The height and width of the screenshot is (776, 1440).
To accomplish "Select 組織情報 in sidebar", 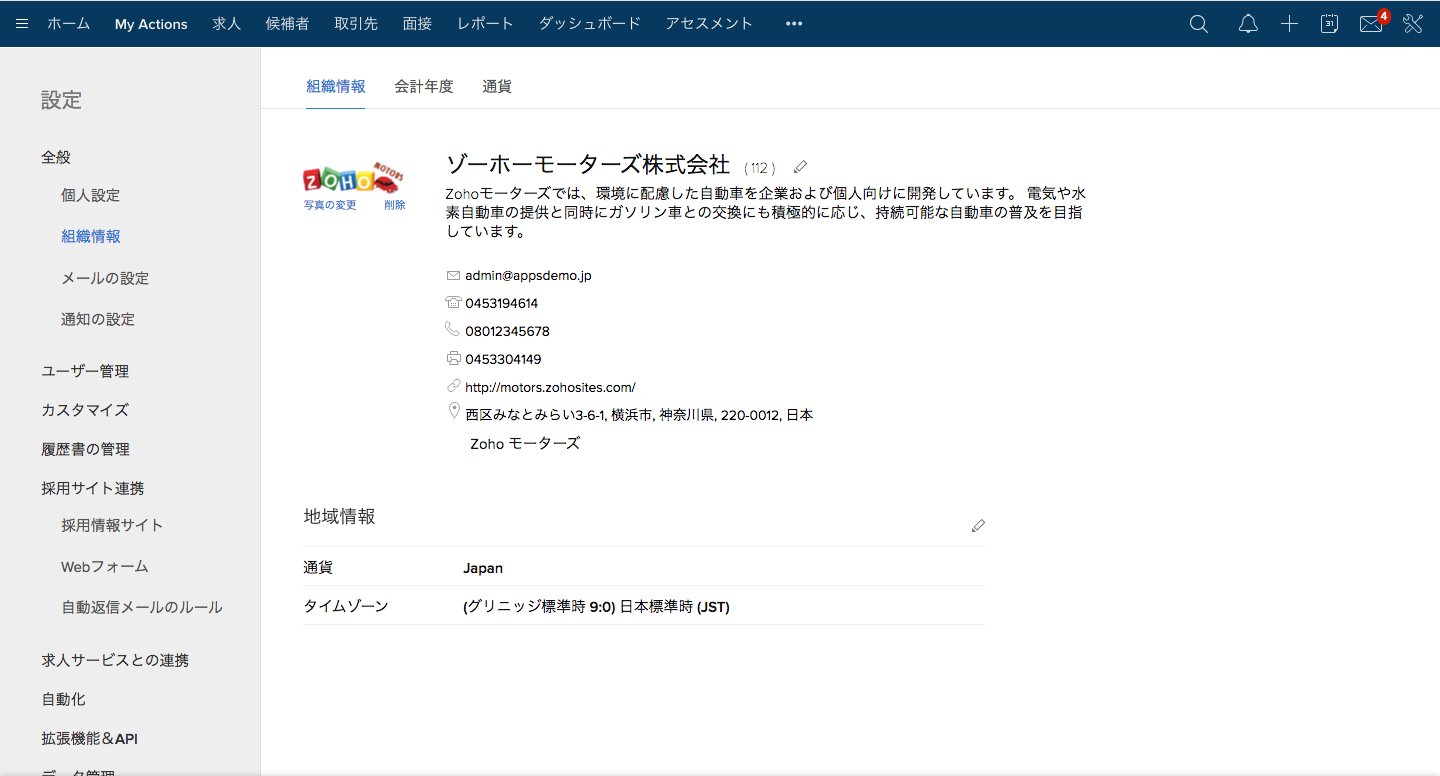I will tap(91, 236).
